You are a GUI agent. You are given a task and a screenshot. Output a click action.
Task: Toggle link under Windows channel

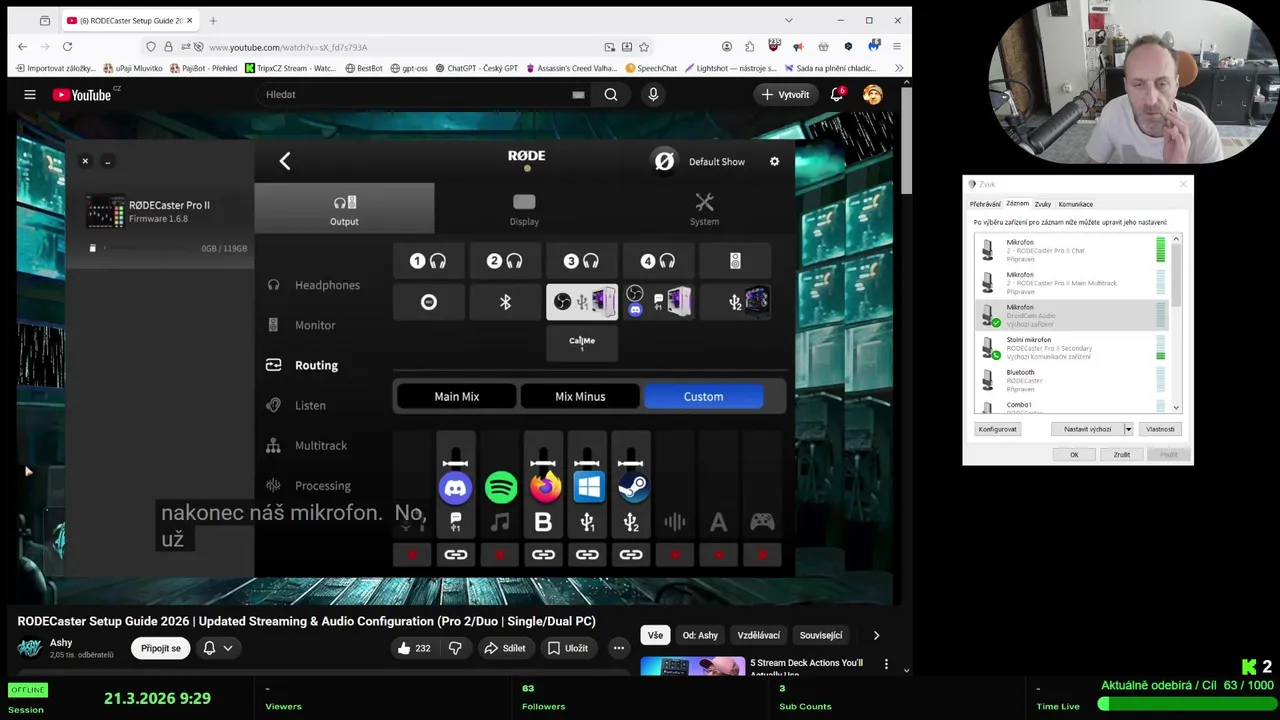tap(587, 555)
